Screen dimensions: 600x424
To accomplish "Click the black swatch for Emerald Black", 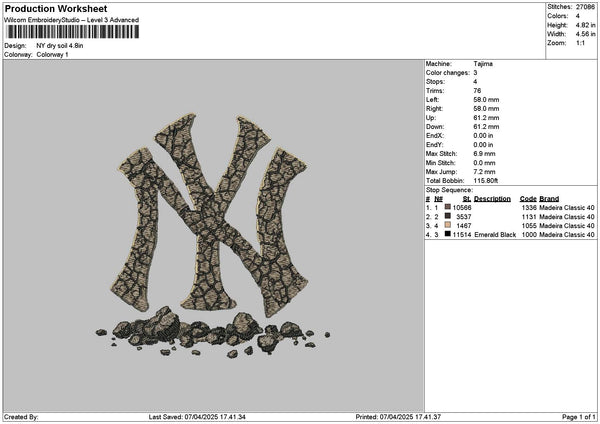I will coord(448,234).
